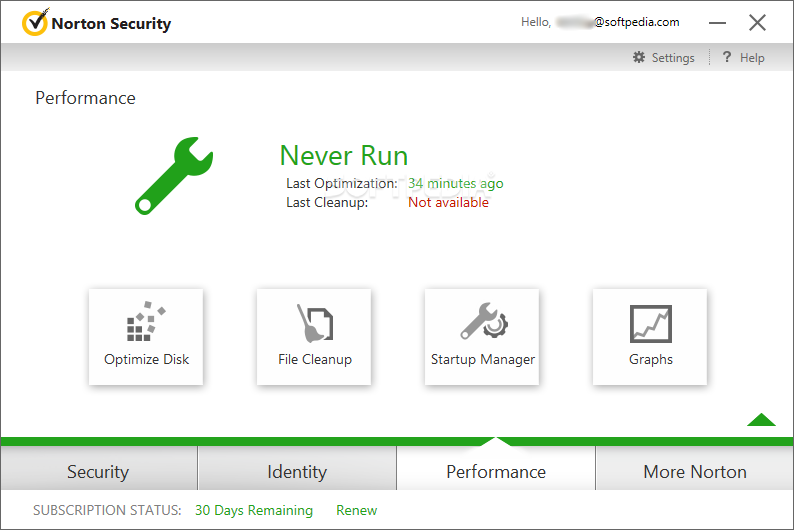Click the Last Cleanup label

pos(327,202)
